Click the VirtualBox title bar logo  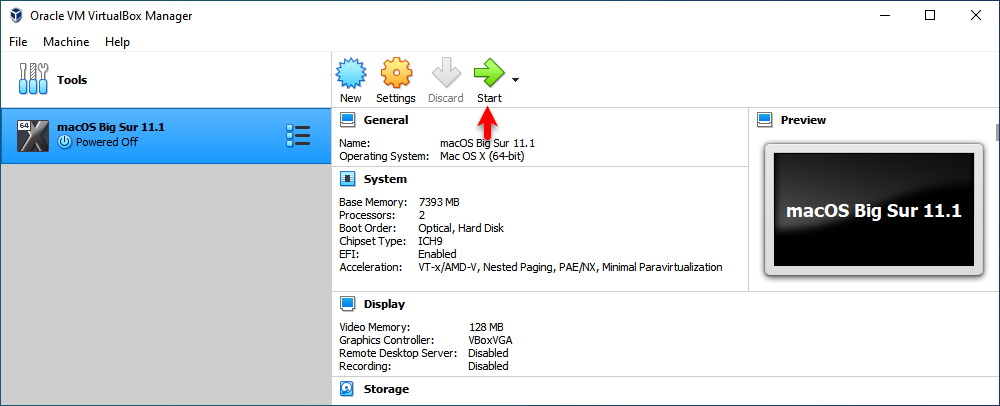click(15, 15)
